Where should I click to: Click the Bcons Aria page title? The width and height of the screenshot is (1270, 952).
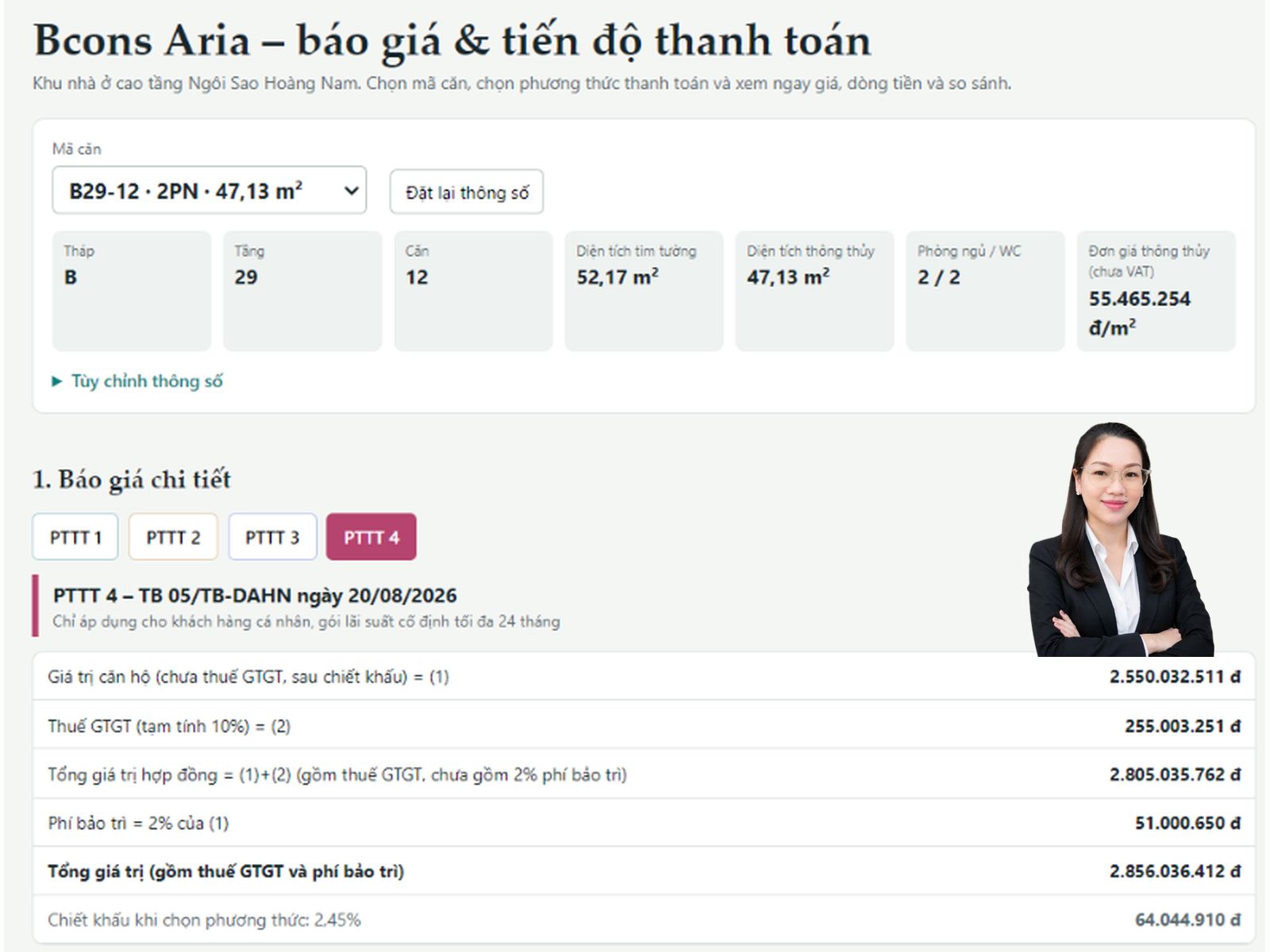452,40
